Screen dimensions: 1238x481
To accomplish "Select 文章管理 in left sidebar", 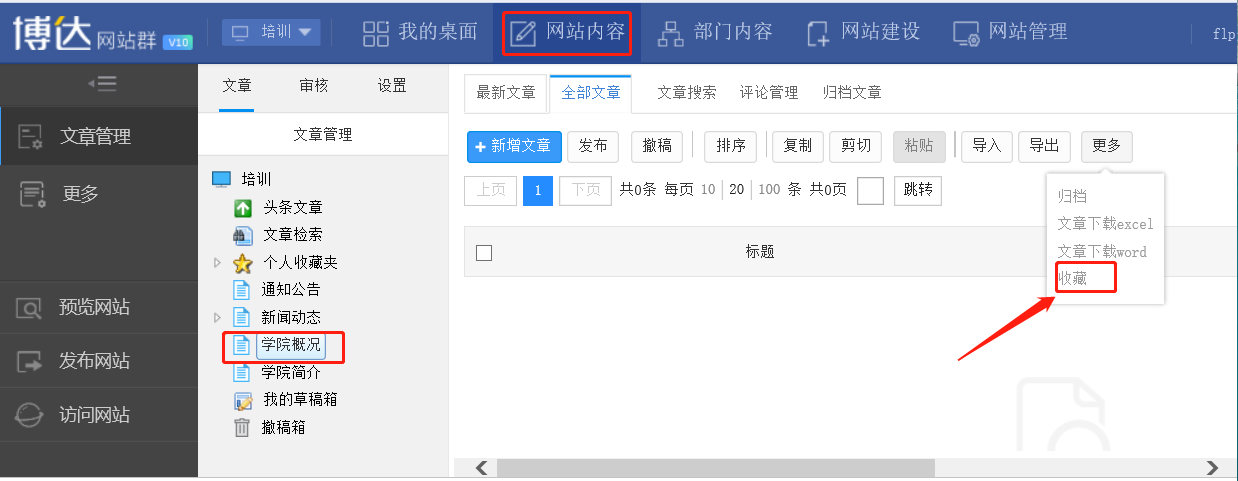I will 99,136.
